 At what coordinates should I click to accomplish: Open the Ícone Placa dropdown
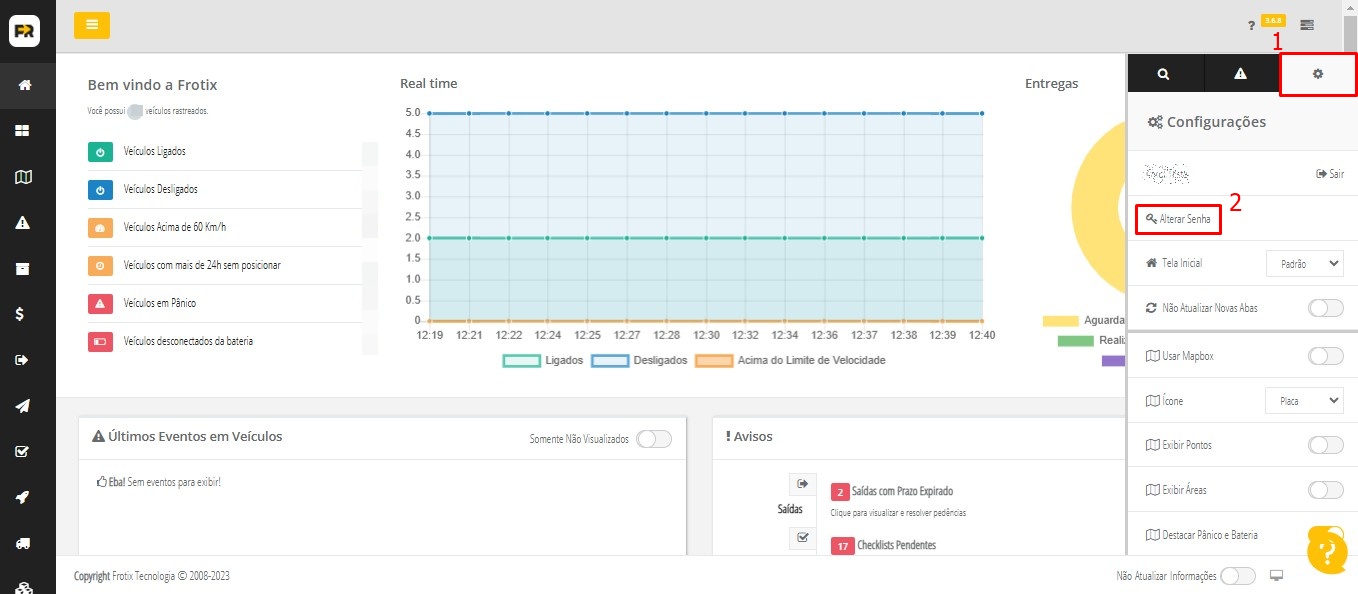[x=1304, y=400]
